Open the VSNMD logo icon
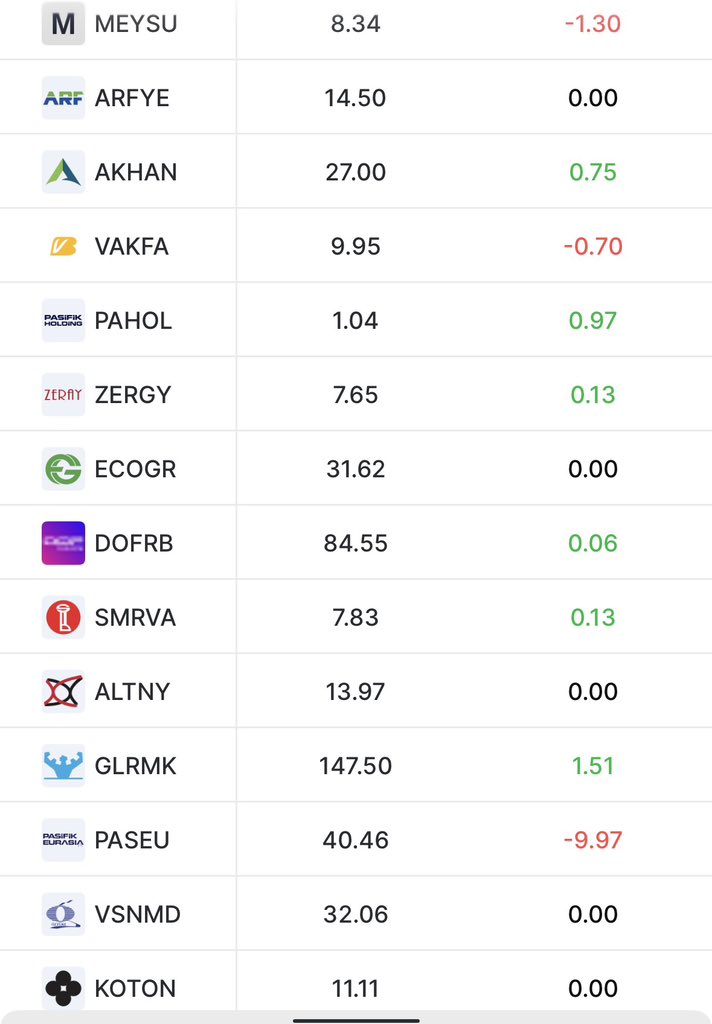Screen dimensions: 712x1024 click(63, 914)
